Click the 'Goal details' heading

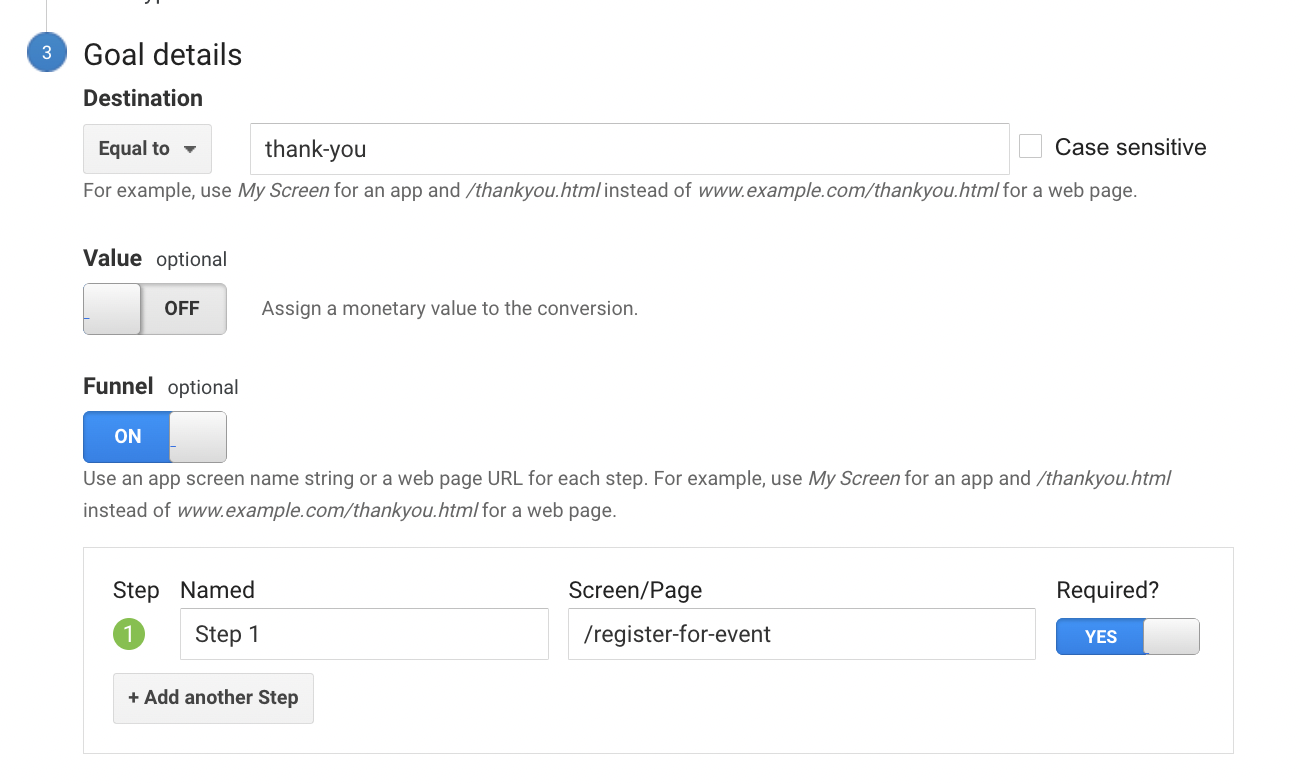pyautogui.click(x=162, y=55)
